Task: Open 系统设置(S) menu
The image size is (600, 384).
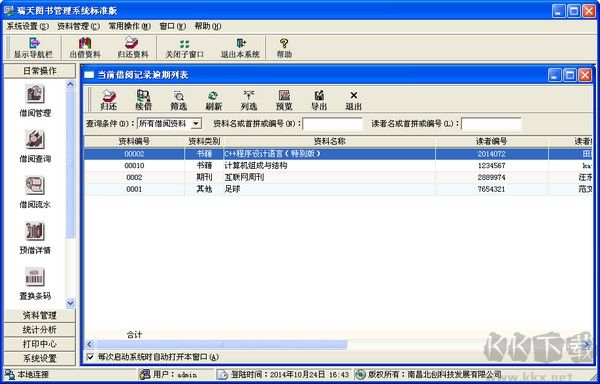Action: [28, 26]
